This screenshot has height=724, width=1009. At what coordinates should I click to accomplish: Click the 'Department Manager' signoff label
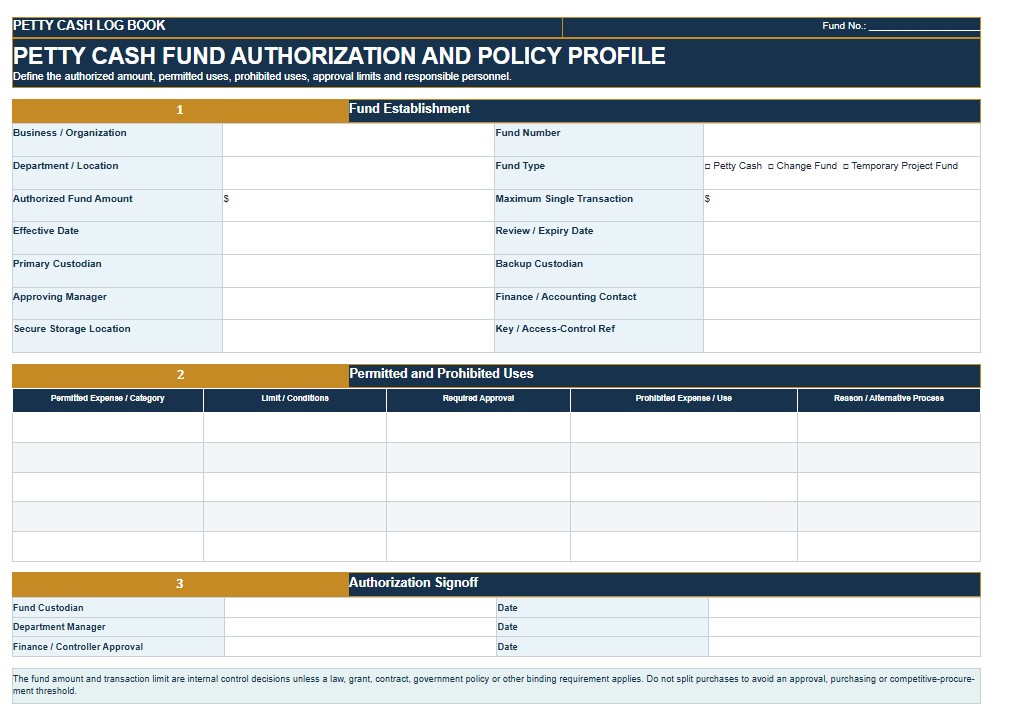(x=59, y=627)
